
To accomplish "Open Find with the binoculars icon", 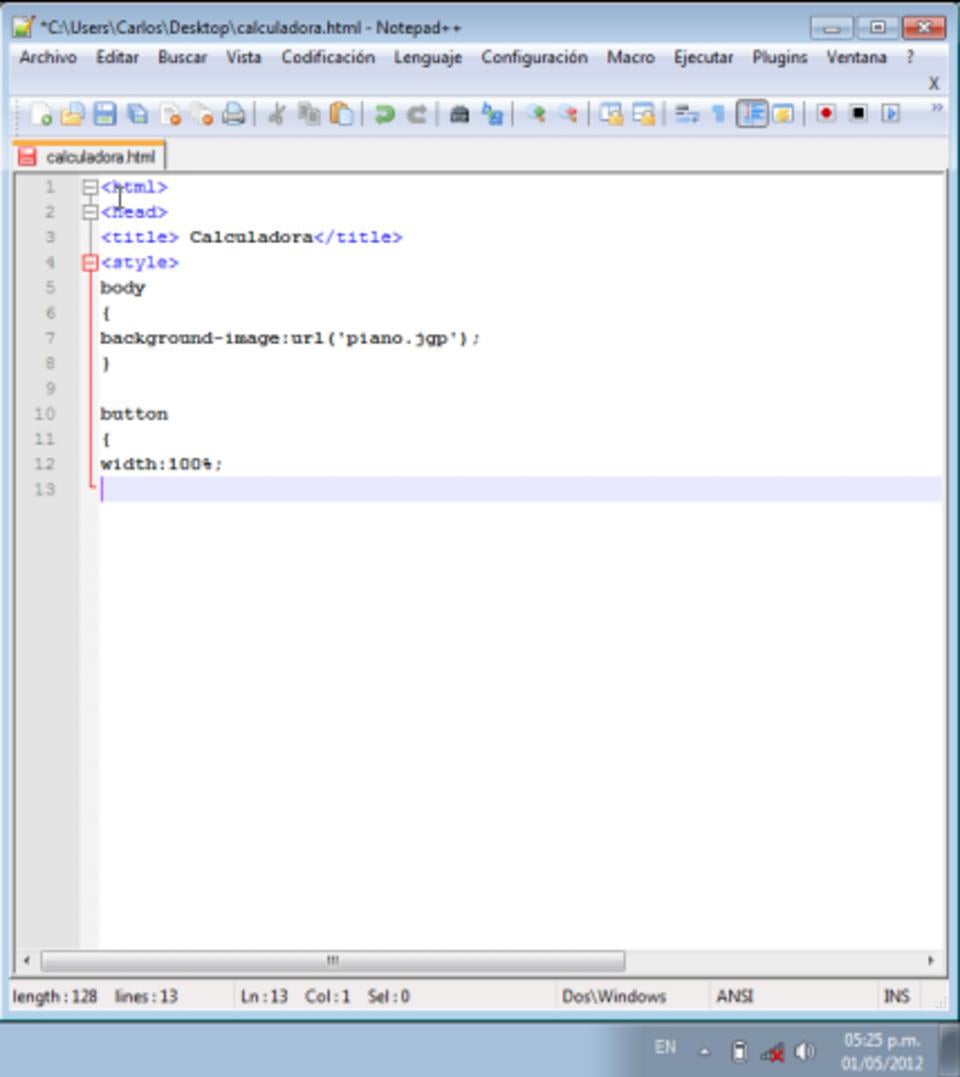I will [459, 114].
